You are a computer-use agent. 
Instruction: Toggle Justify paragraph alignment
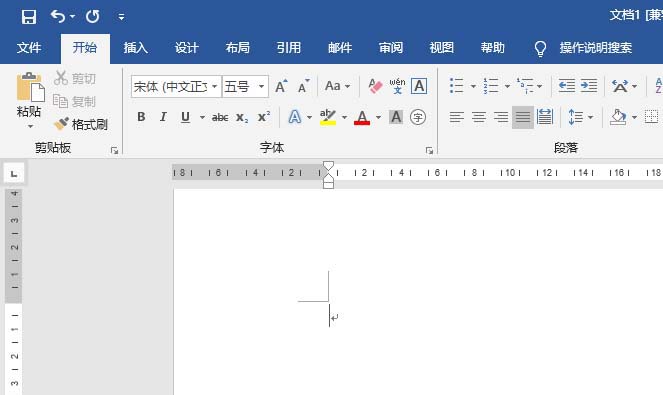tap(523, 117)
